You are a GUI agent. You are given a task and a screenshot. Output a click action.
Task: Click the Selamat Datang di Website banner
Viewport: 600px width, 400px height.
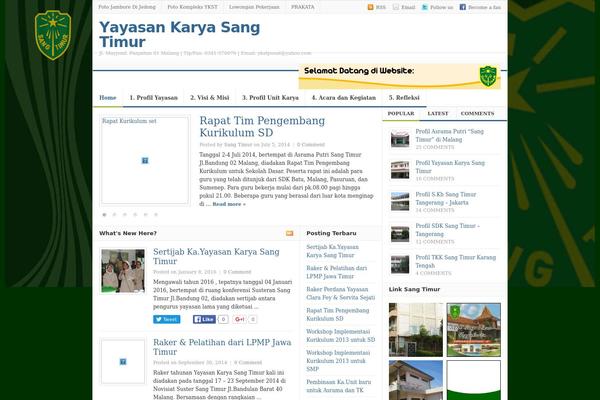399,77
